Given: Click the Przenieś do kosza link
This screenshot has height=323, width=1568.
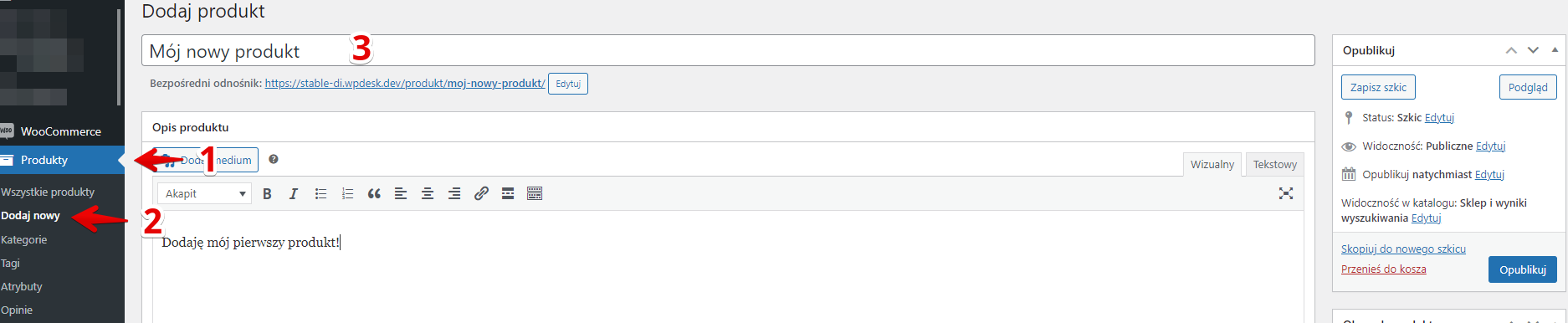Looking at the screenshot, I should tap(1383, 269).
